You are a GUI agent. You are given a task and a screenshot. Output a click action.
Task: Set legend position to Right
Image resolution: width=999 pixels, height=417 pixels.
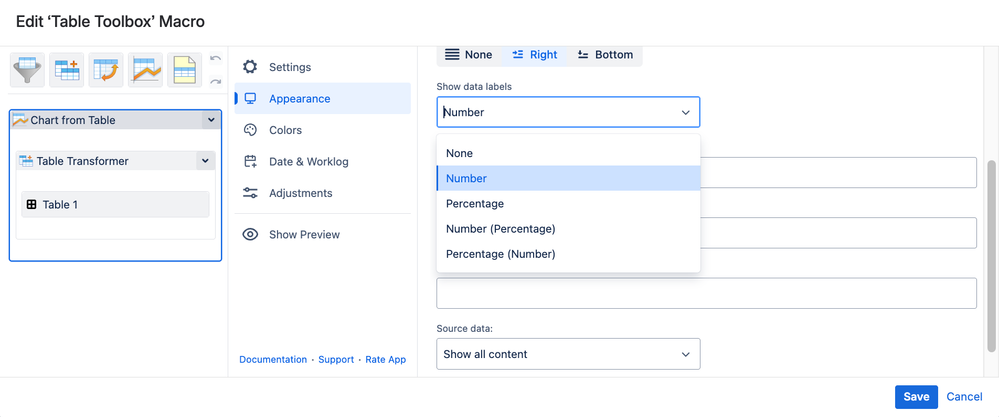pos(535,55)
